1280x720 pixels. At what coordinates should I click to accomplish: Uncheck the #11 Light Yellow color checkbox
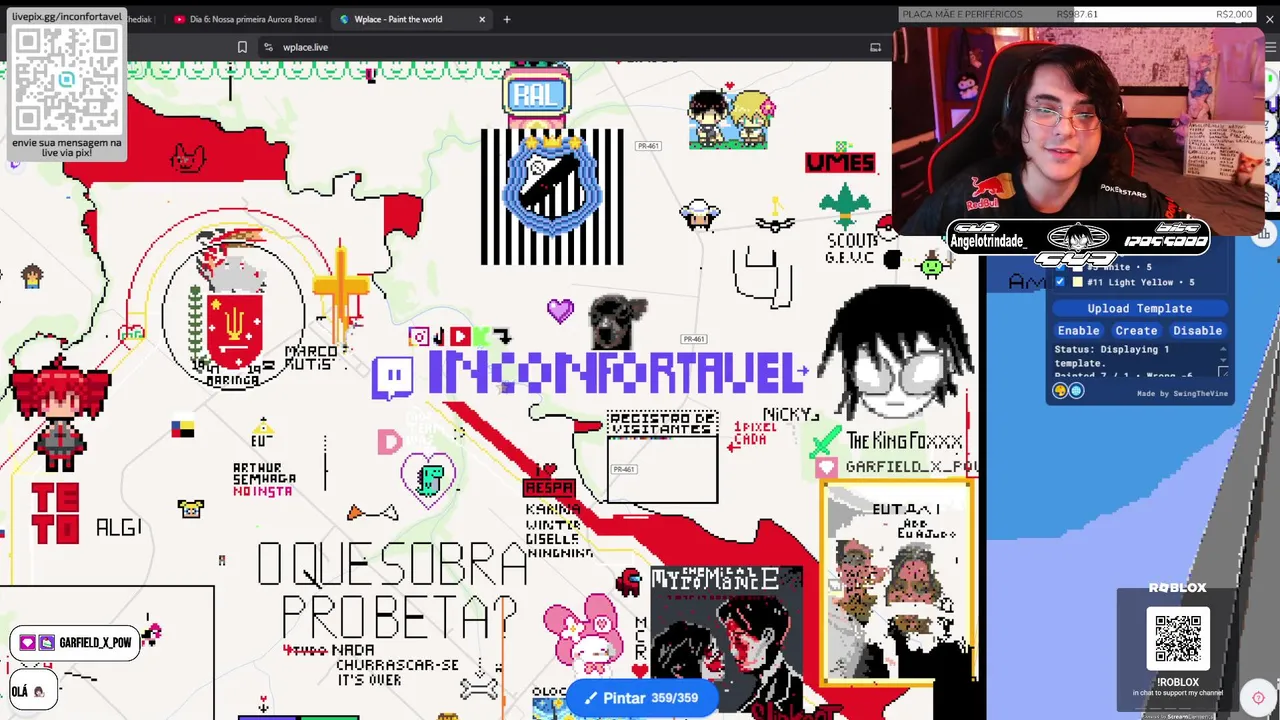1060,282
